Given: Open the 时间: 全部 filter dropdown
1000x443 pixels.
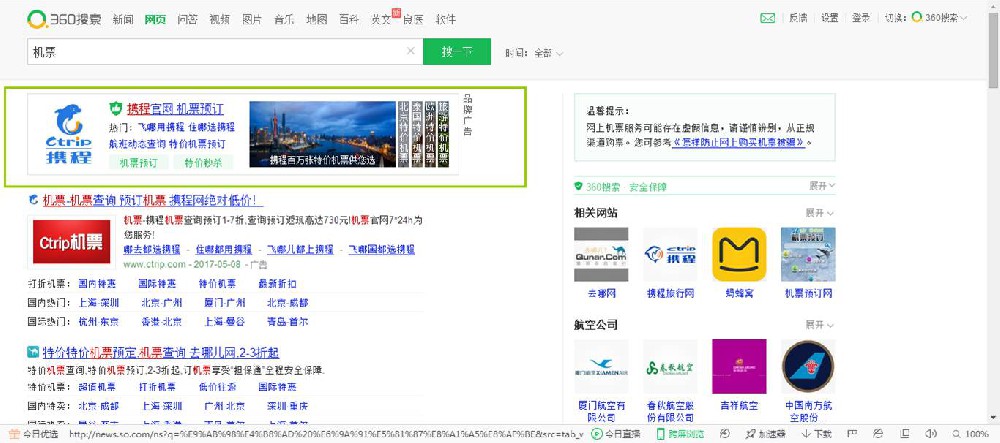Looking at the screenshot, I should pos(534,54).
